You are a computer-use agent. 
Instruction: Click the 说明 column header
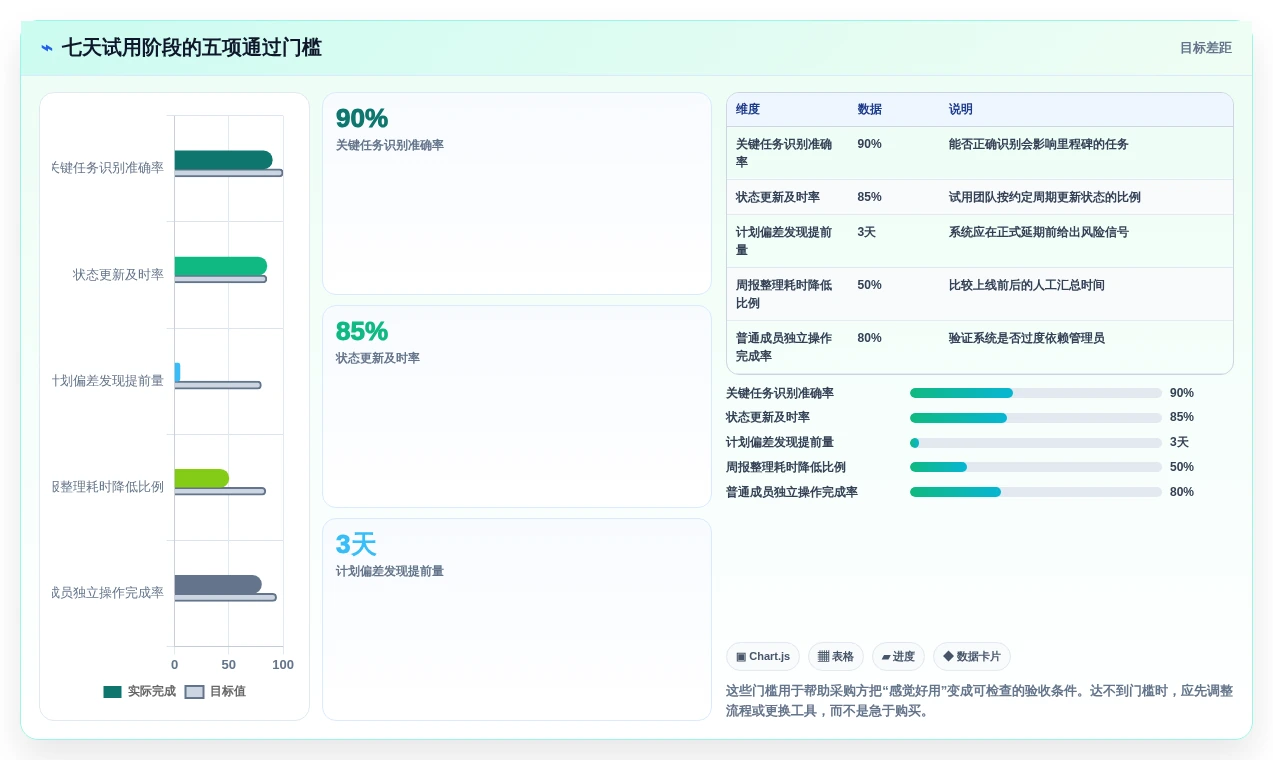961,109
